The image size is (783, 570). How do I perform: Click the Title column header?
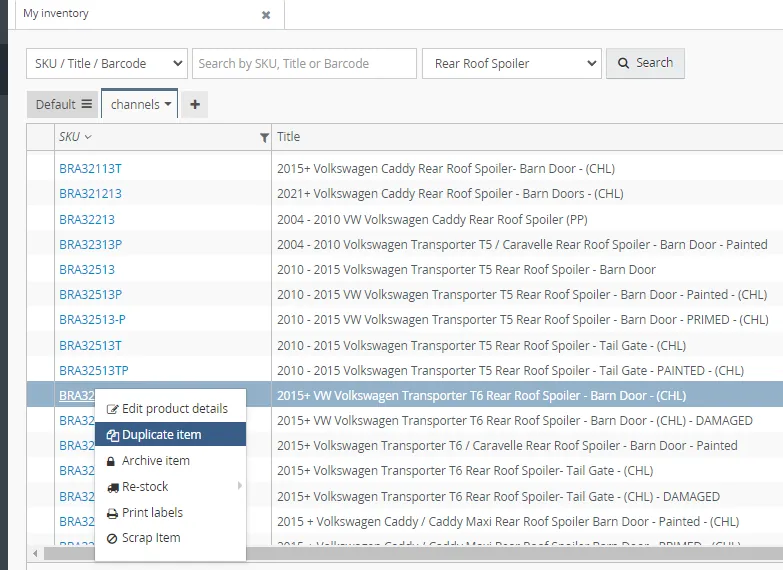tap(289, 137)
